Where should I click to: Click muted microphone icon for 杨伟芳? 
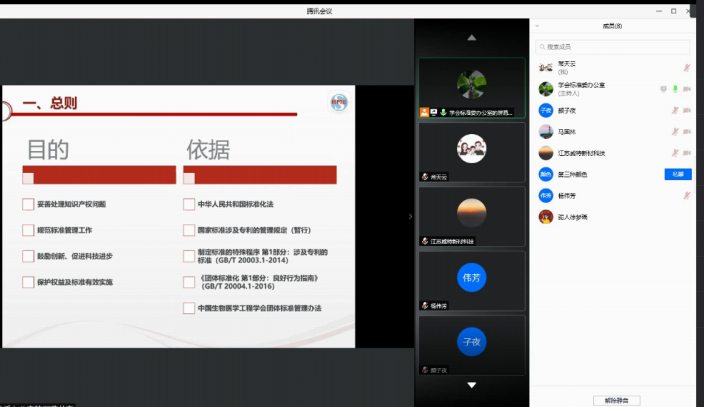(x=687, y=195)
